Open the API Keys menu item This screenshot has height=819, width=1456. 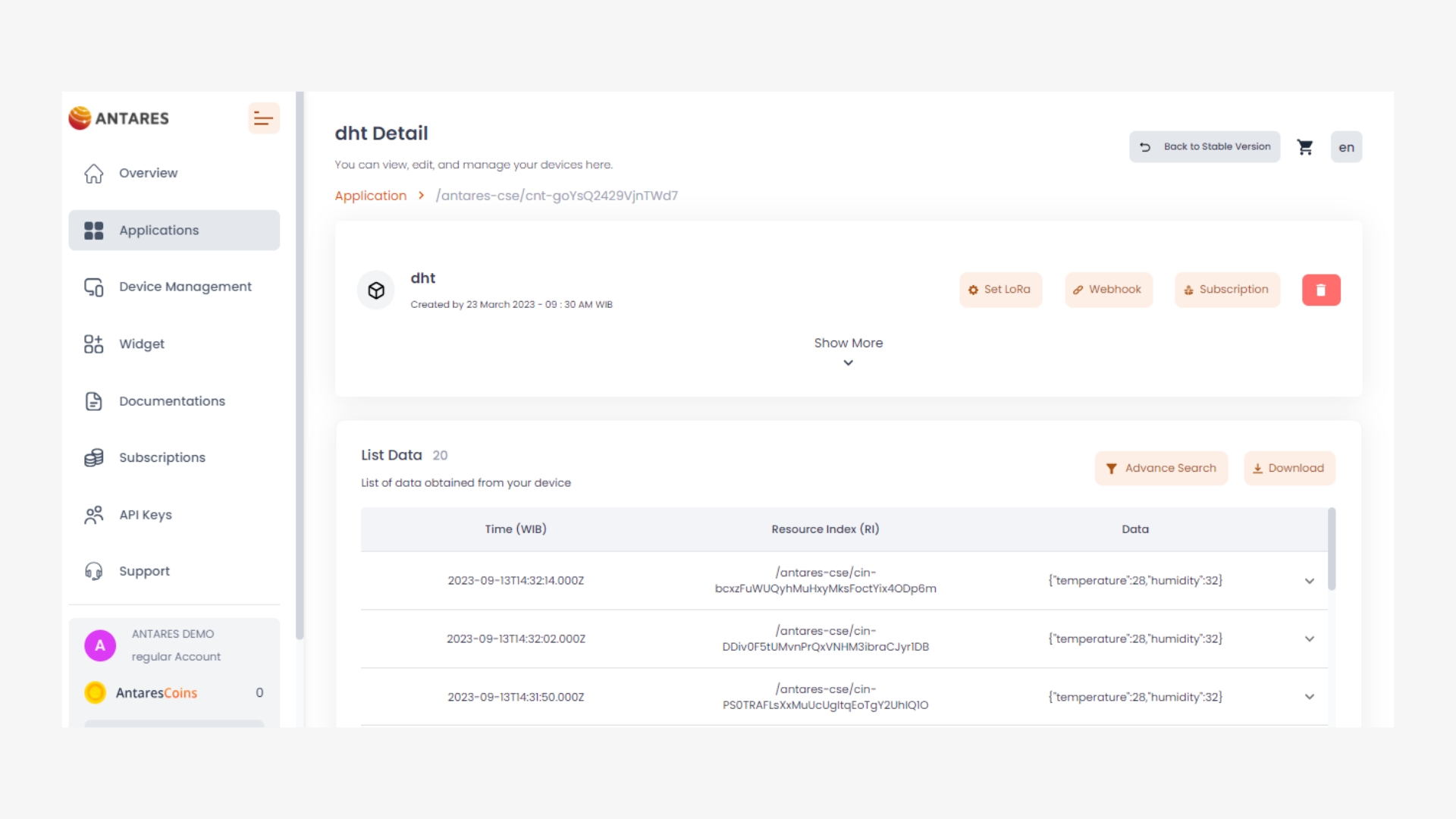pyautogui.click(x=145, y=515)
